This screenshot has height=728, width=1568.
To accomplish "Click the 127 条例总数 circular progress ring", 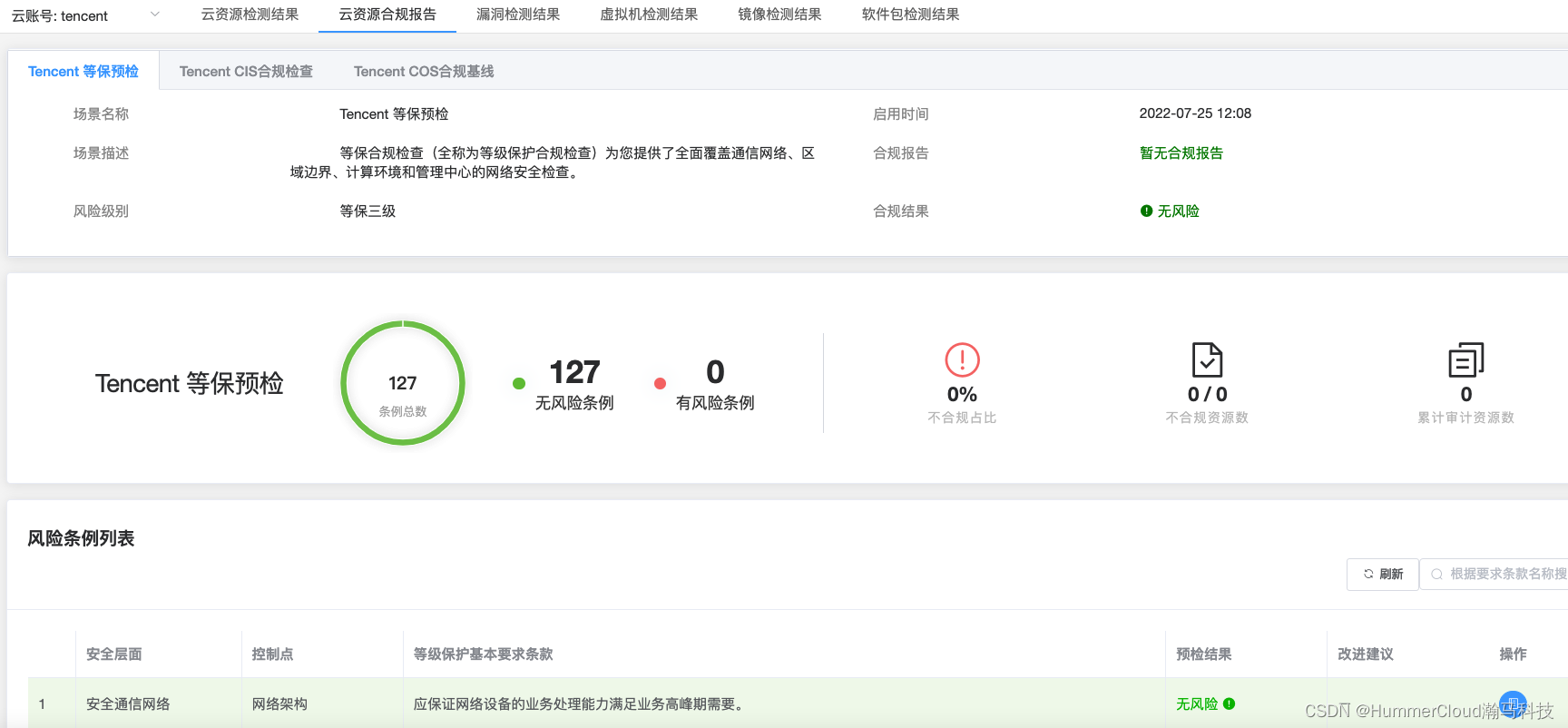I will click(x=403, y=383).
